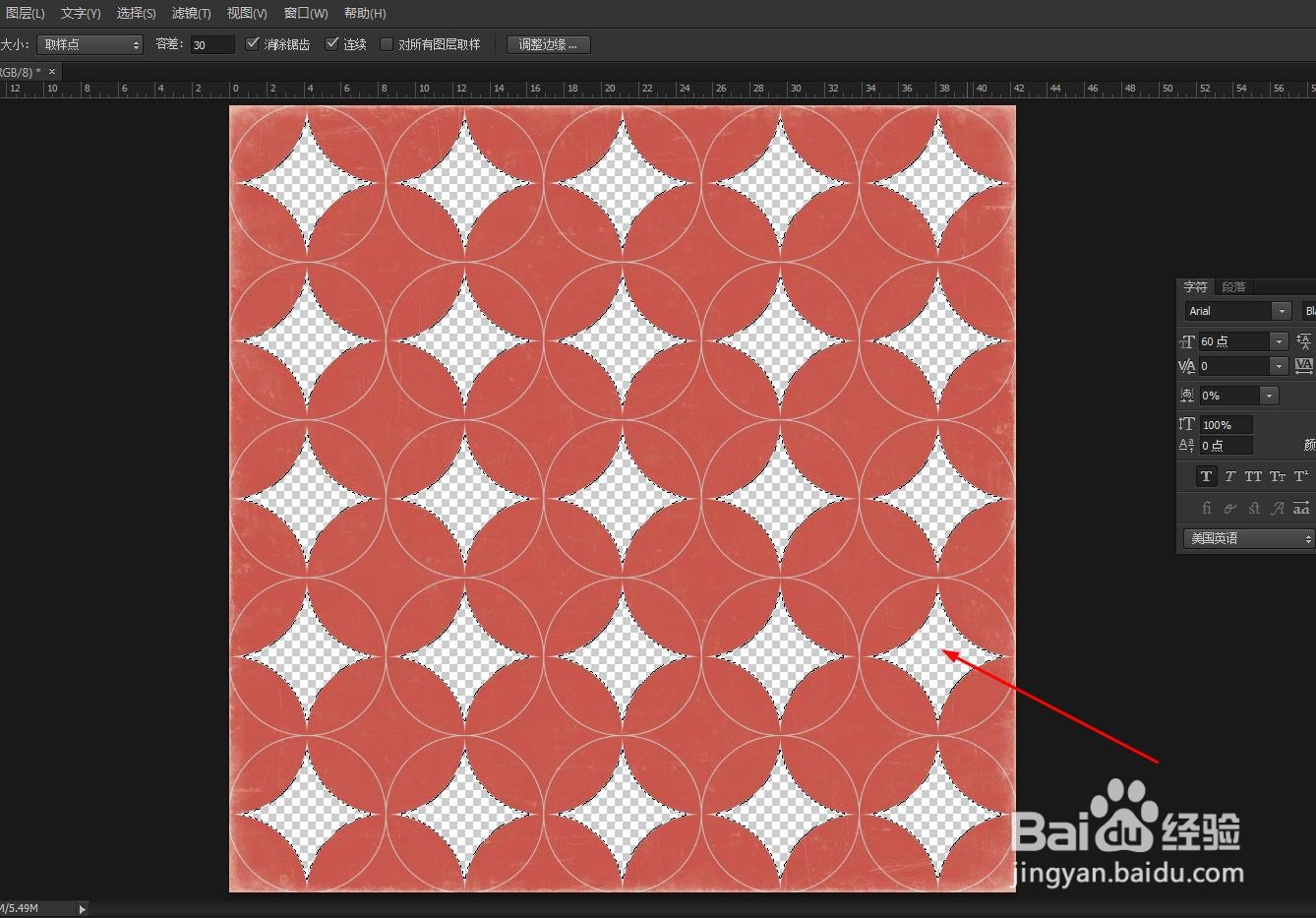Expand the font size dropdown arrow
1316x918 pixels.
click(1279, 341)
